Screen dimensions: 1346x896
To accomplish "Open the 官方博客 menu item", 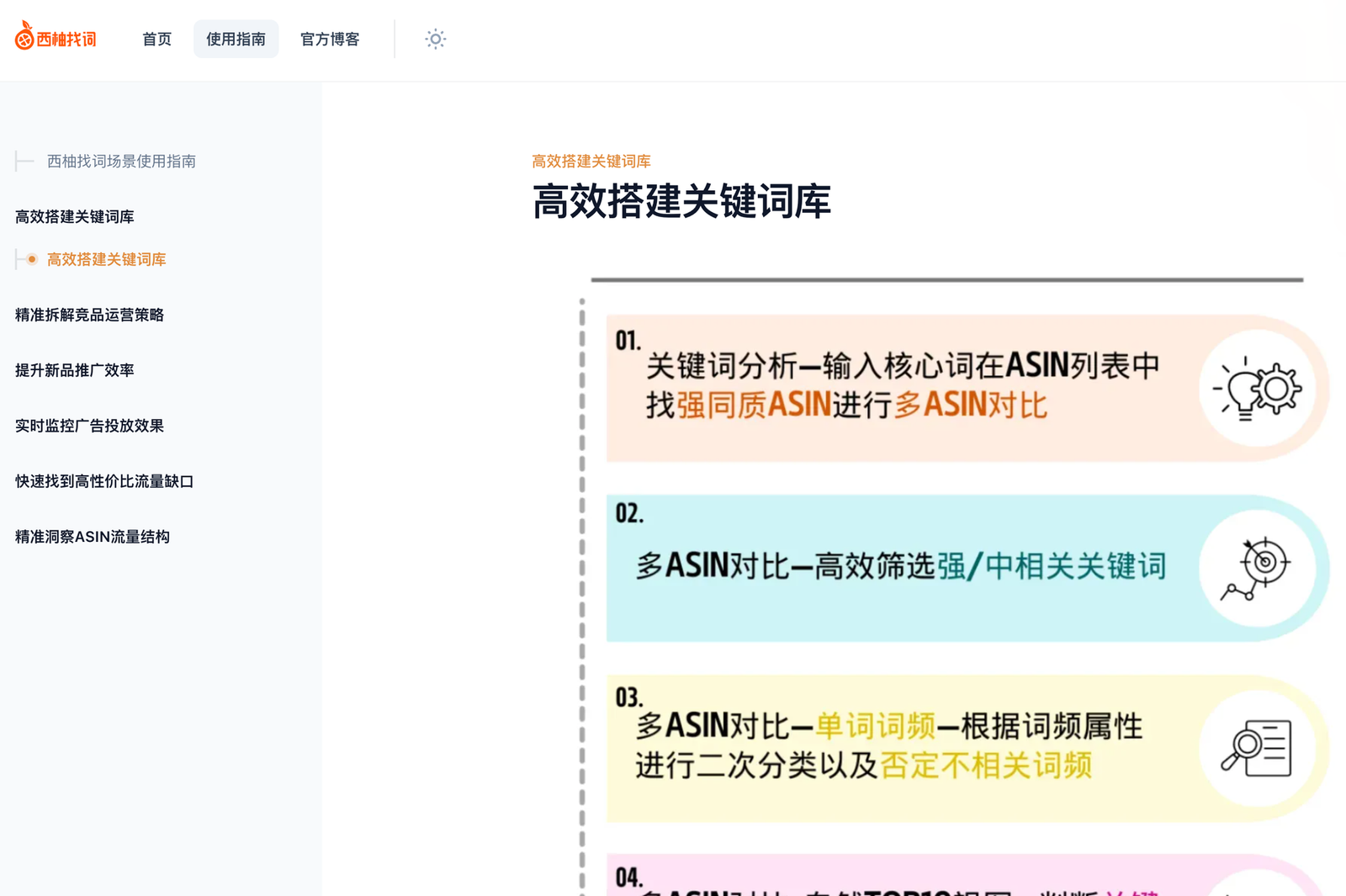I will click(329, 39).
